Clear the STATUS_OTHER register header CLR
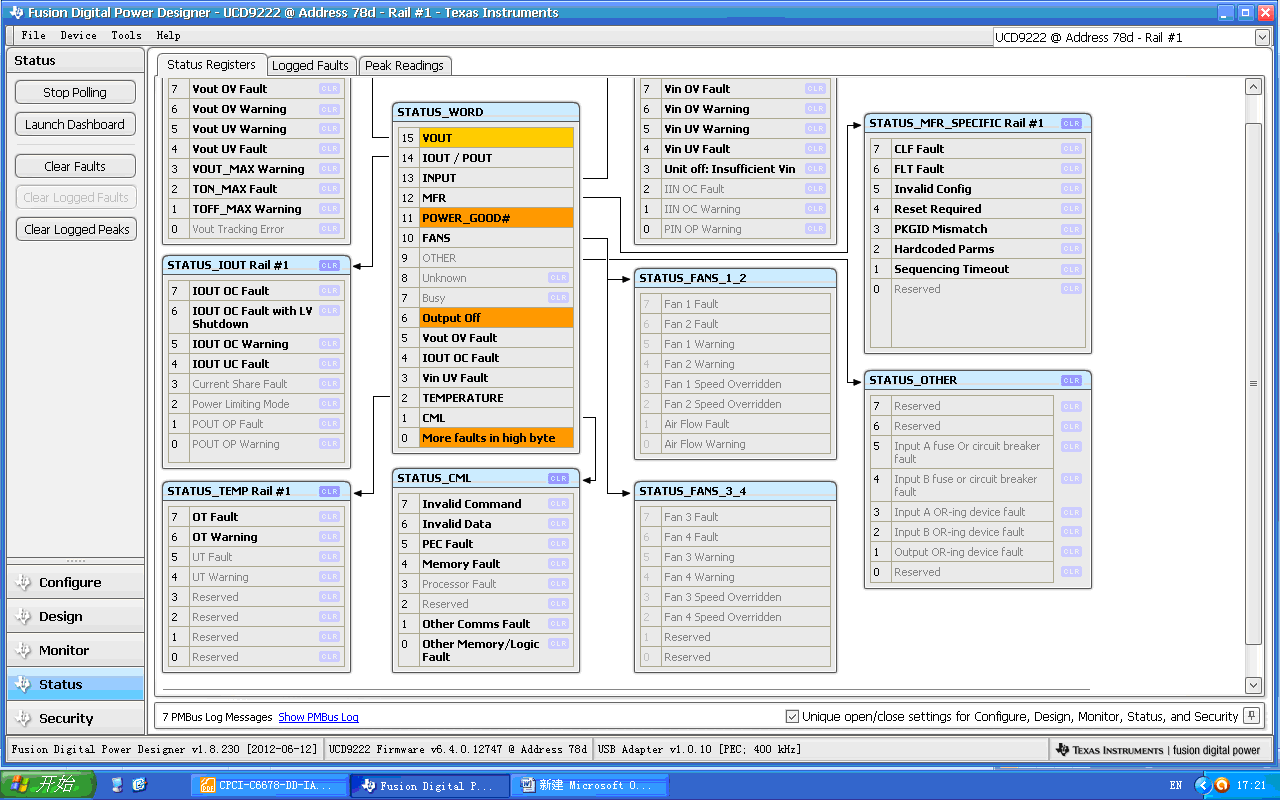Screen dimensions: 1280x800 [x=1071, y=381]
